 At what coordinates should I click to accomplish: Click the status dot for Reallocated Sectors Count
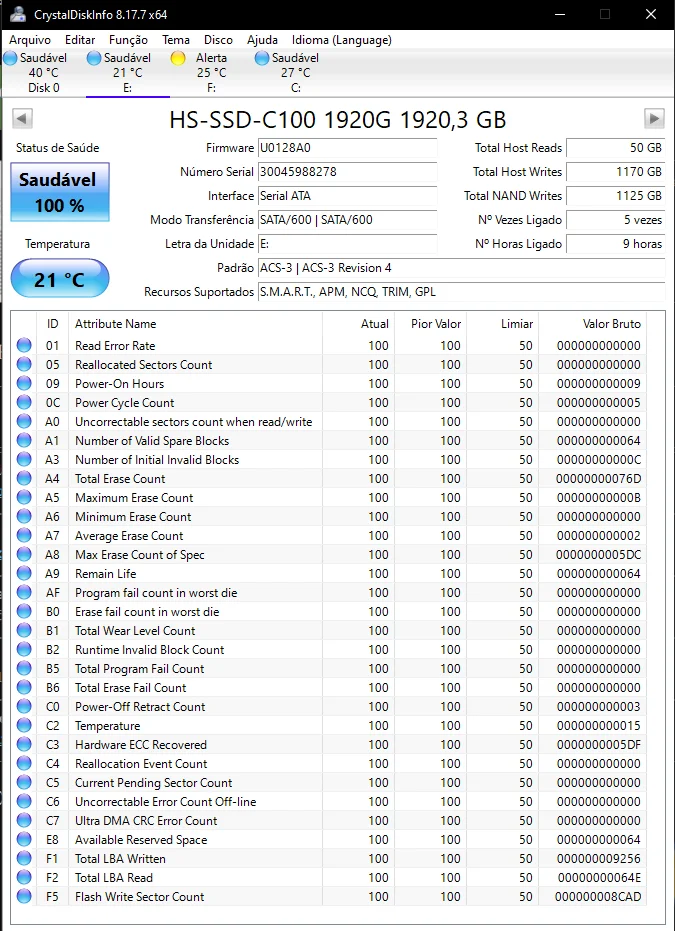pyautogui.click(x=24, y=365)
